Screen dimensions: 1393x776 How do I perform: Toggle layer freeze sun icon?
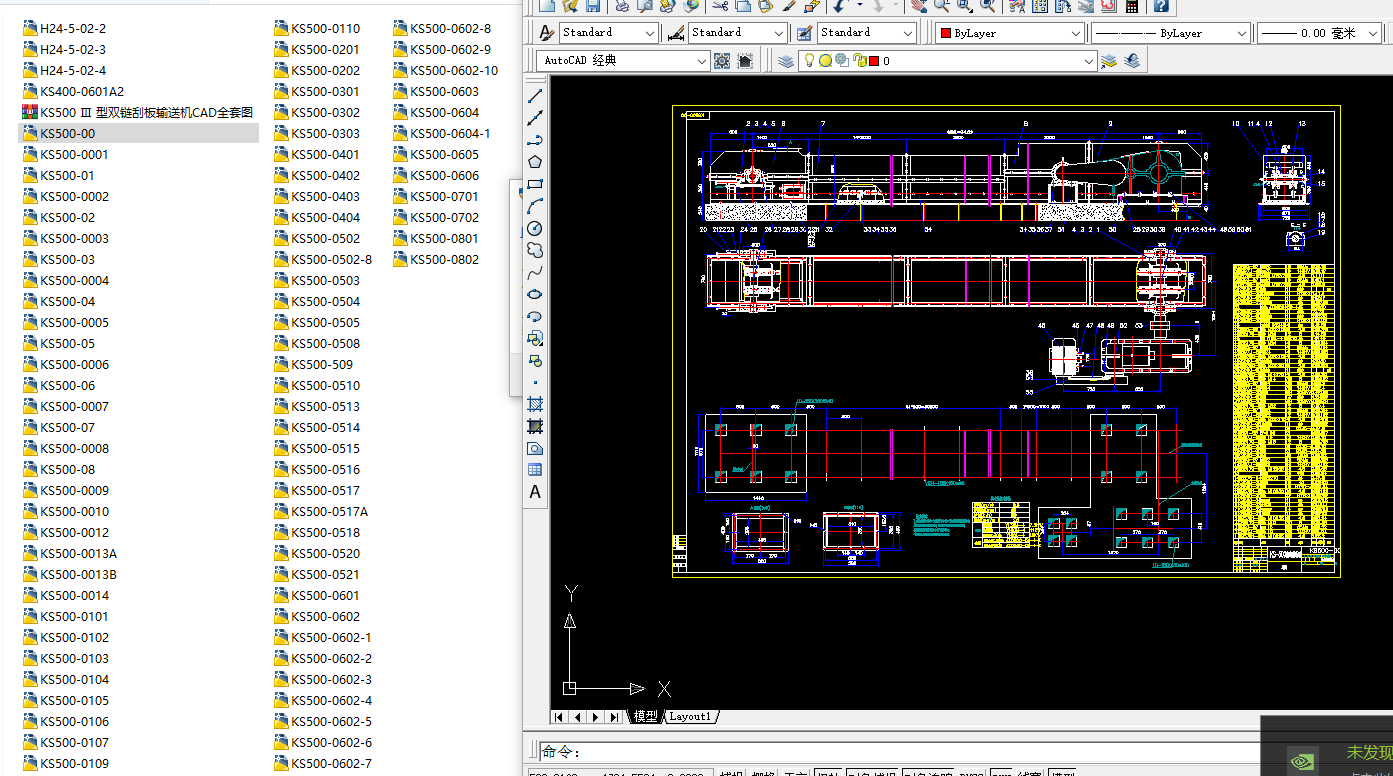825,61
